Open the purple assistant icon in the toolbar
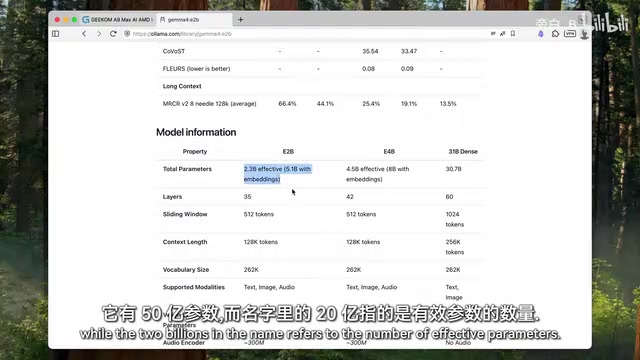The height and width of the screenshot is (360, 640). tap(541, 34)
